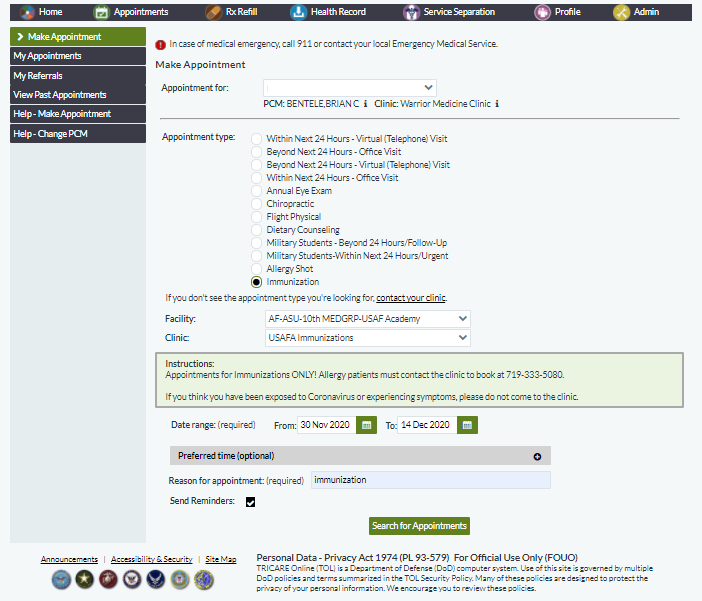Click the Rx Refill pill icon
This screenshot has width=702, height=601.
coord(214,12)
